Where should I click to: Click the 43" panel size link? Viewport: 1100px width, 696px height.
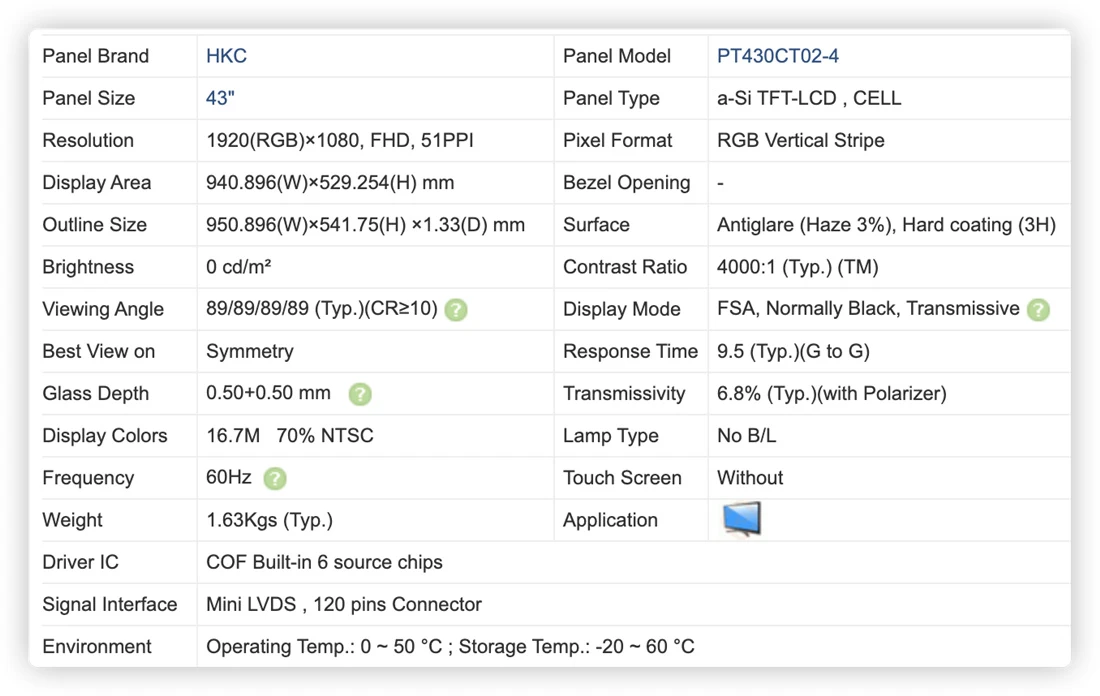click(x=220, y=98)
